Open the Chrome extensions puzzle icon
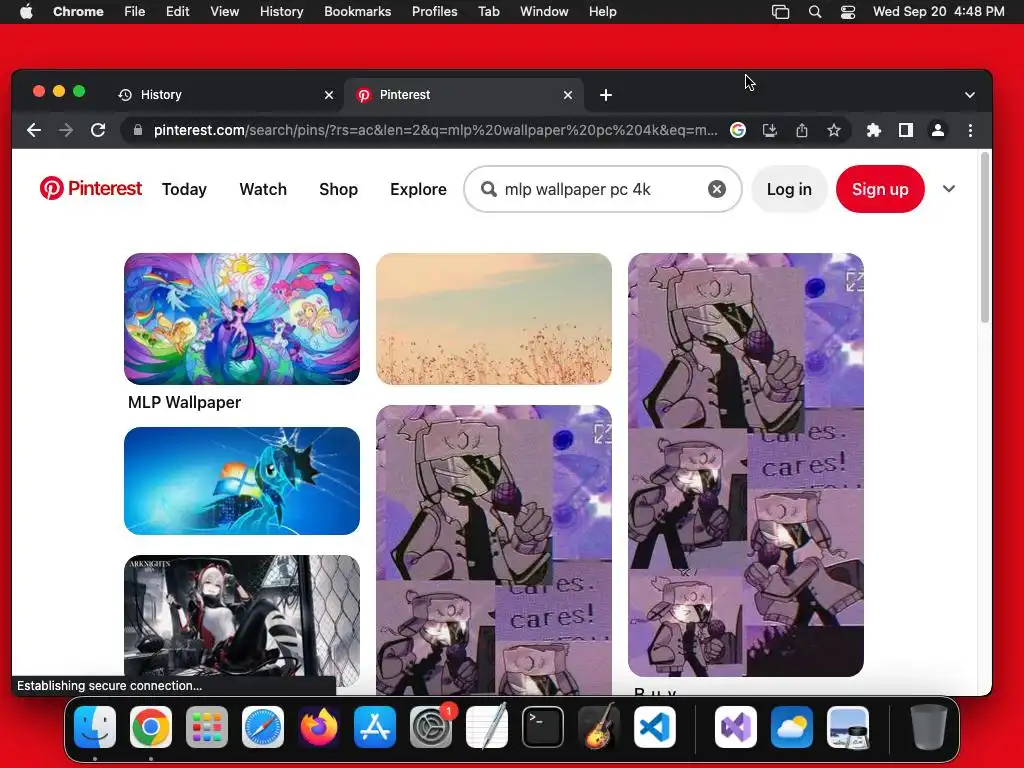1024x768 pixels. [874, 130]
